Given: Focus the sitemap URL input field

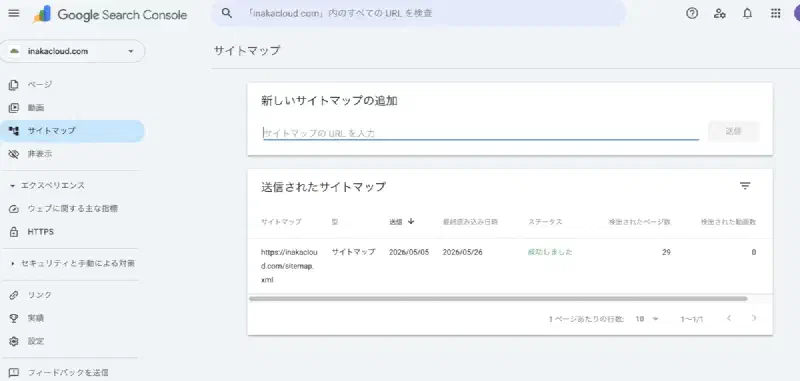Looking at the screenshot, I should click(x=481, y=133).
